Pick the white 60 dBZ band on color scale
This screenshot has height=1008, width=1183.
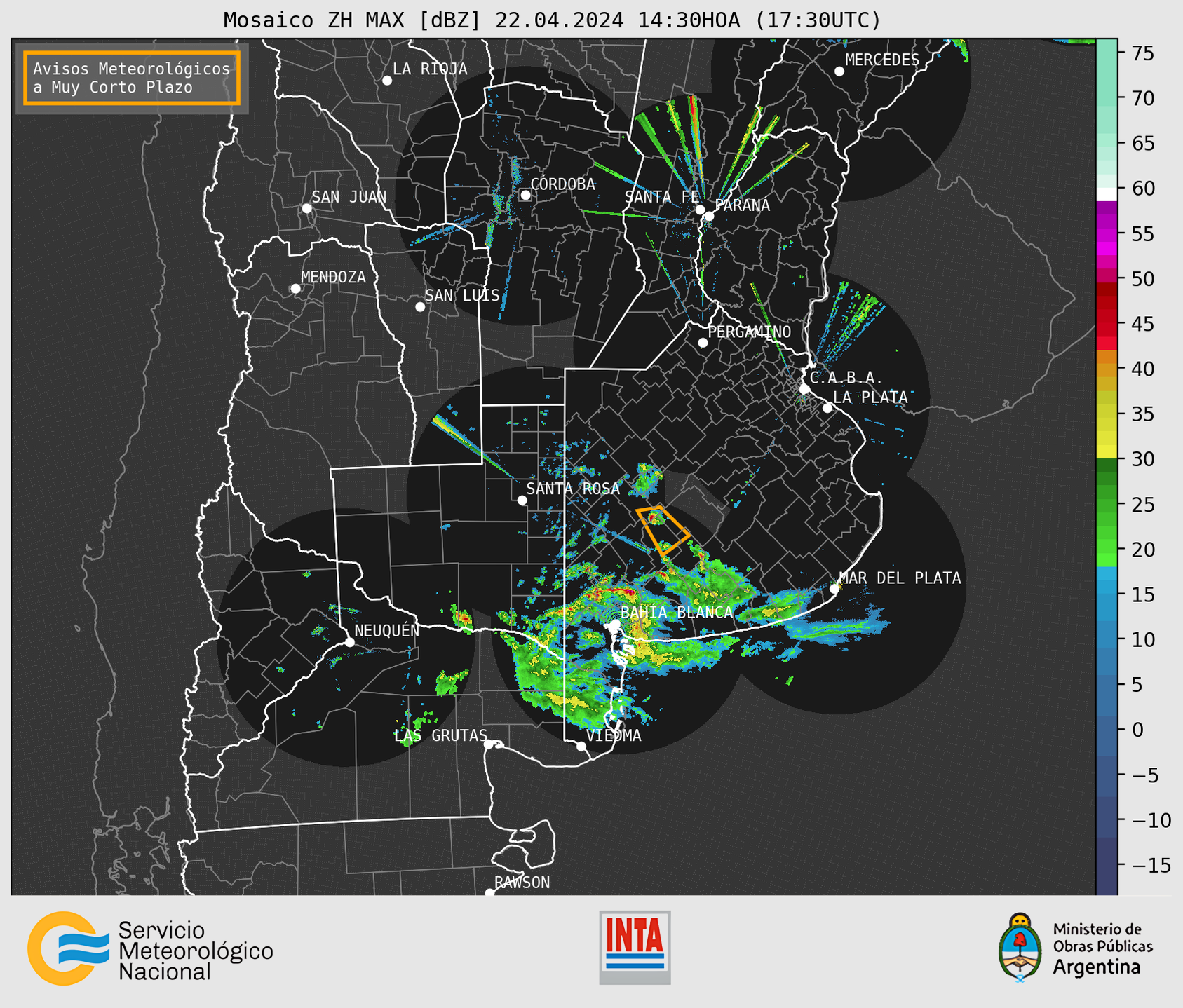1107,195
